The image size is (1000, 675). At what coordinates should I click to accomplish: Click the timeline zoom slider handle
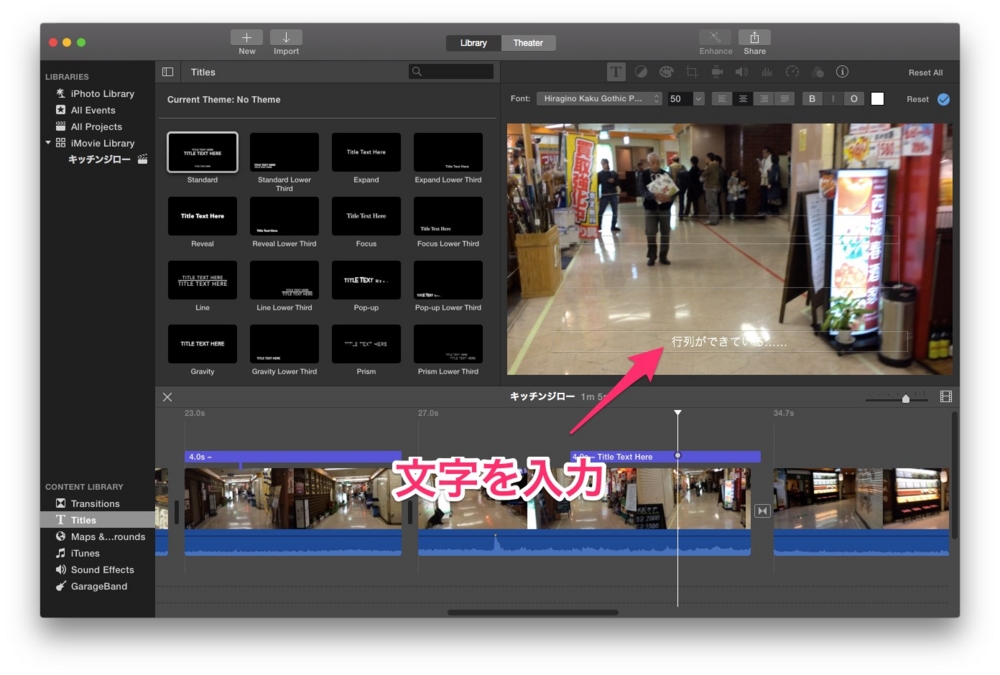click(906, 398)
